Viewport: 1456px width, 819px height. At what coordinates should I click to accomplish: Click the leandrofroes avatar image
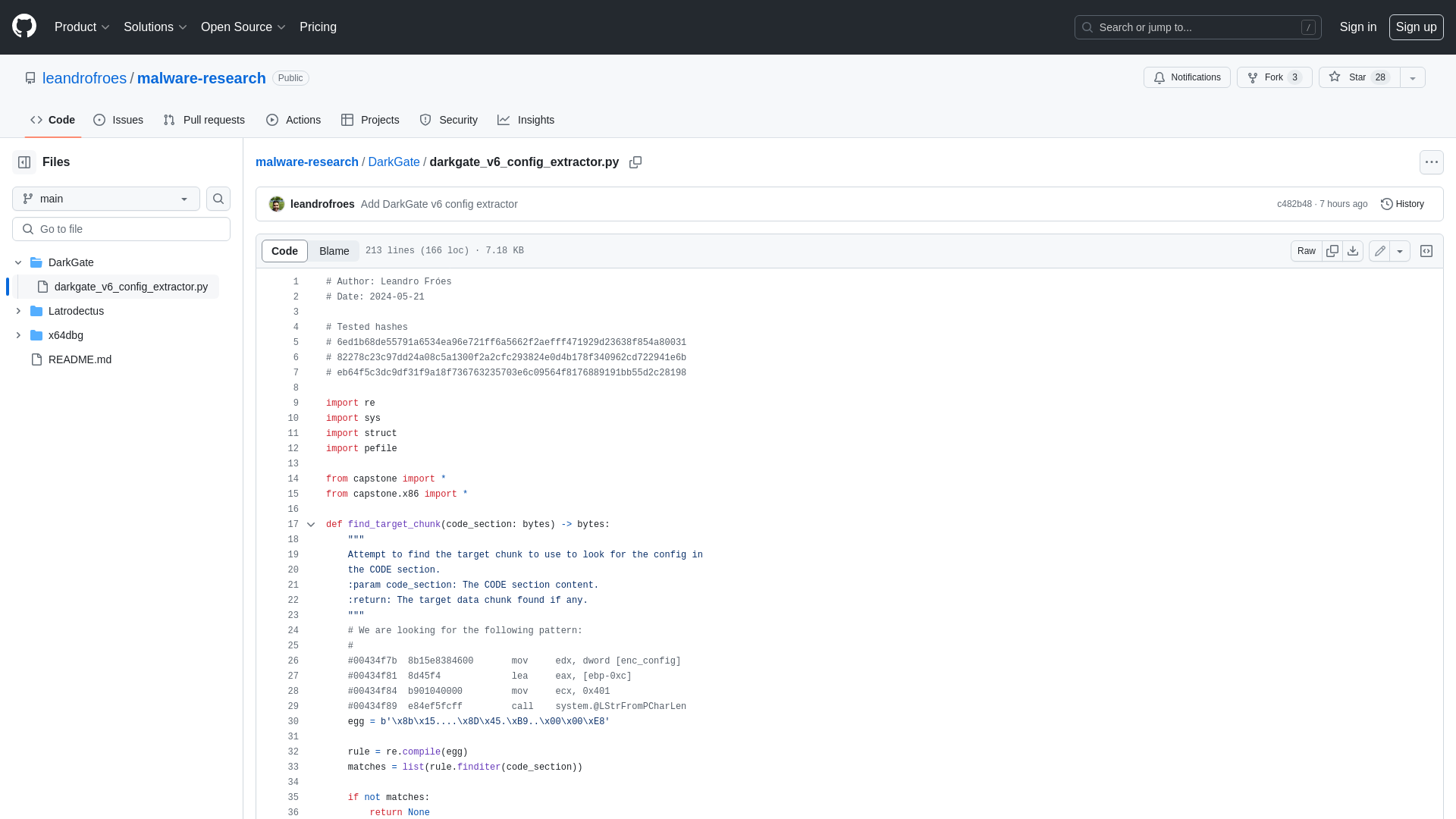click(277, 204)
